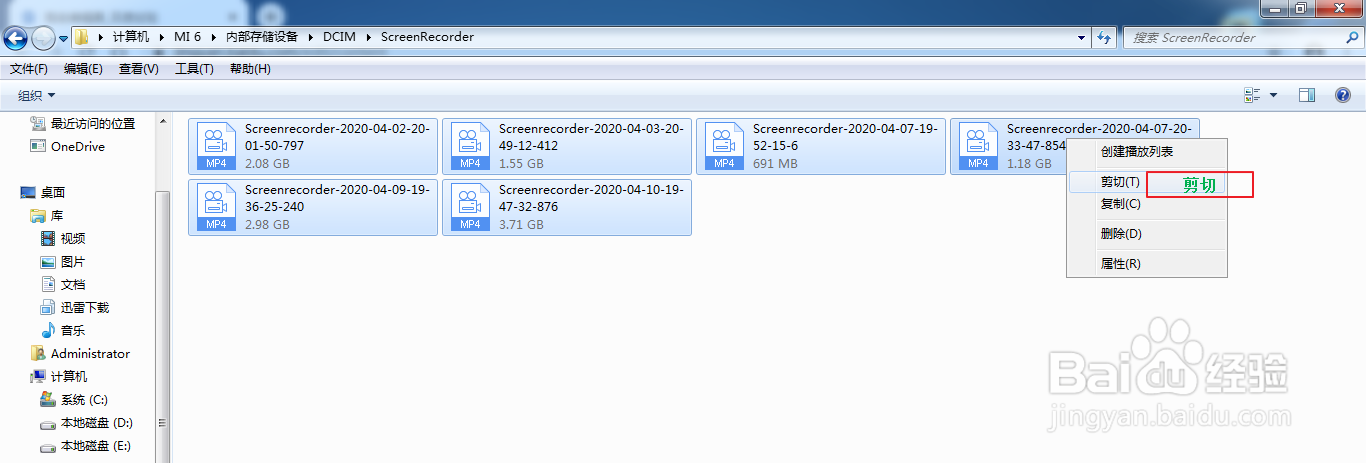Screen dimensions: 1366x463
Task: Open the 帮助(H) menu
Action: (x=250, y=69)
